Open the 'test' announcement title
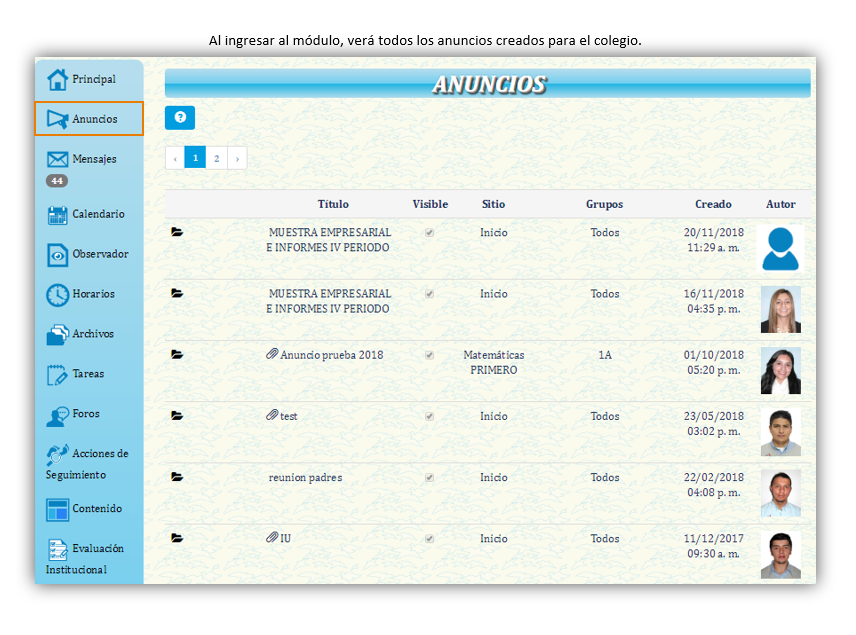The height and width of the screenshot is (635, 856). [288, 416]
